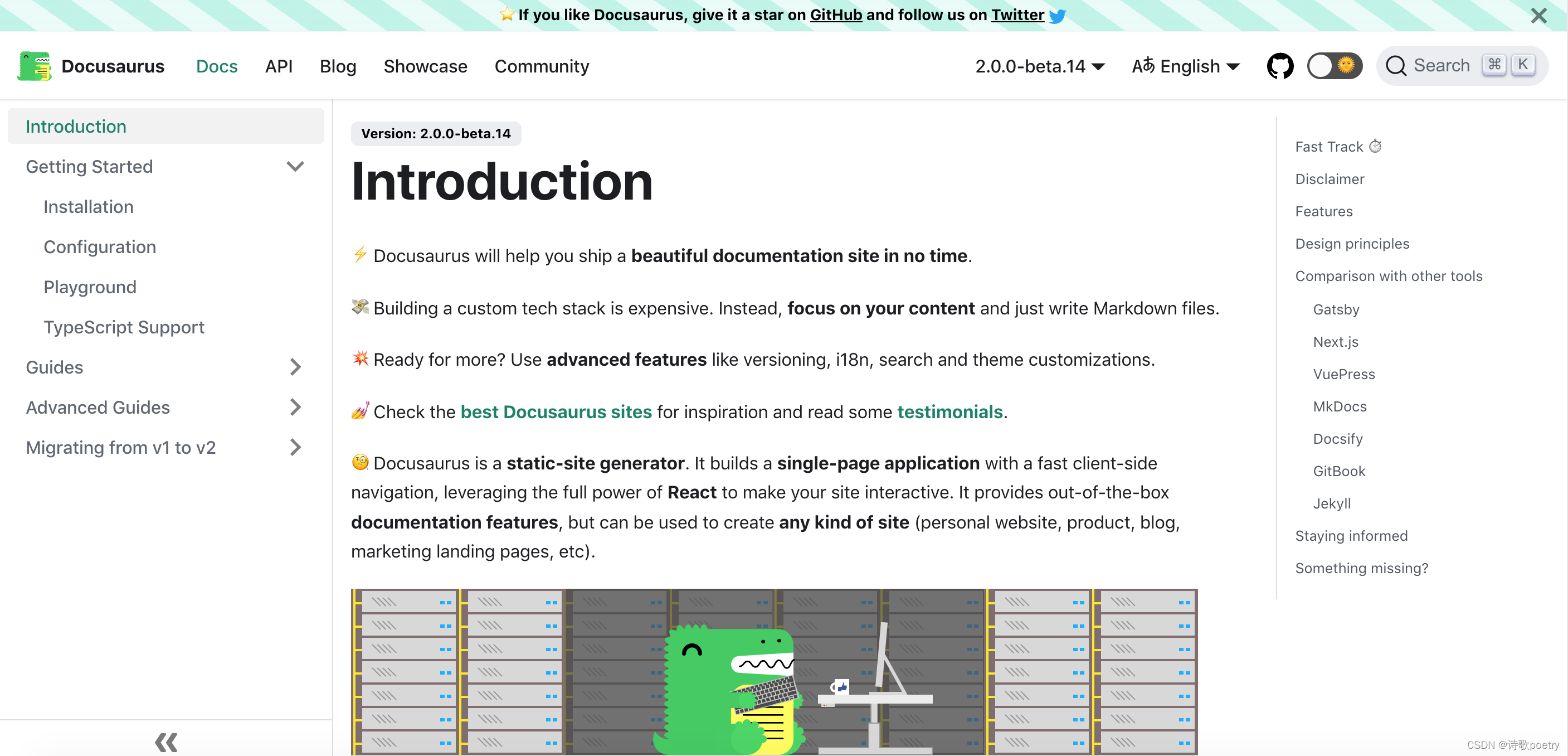Click the Twitter bird icon
Viewport: 1568px width, 756px height.
pyautogui.click(x=1057, y=16)
